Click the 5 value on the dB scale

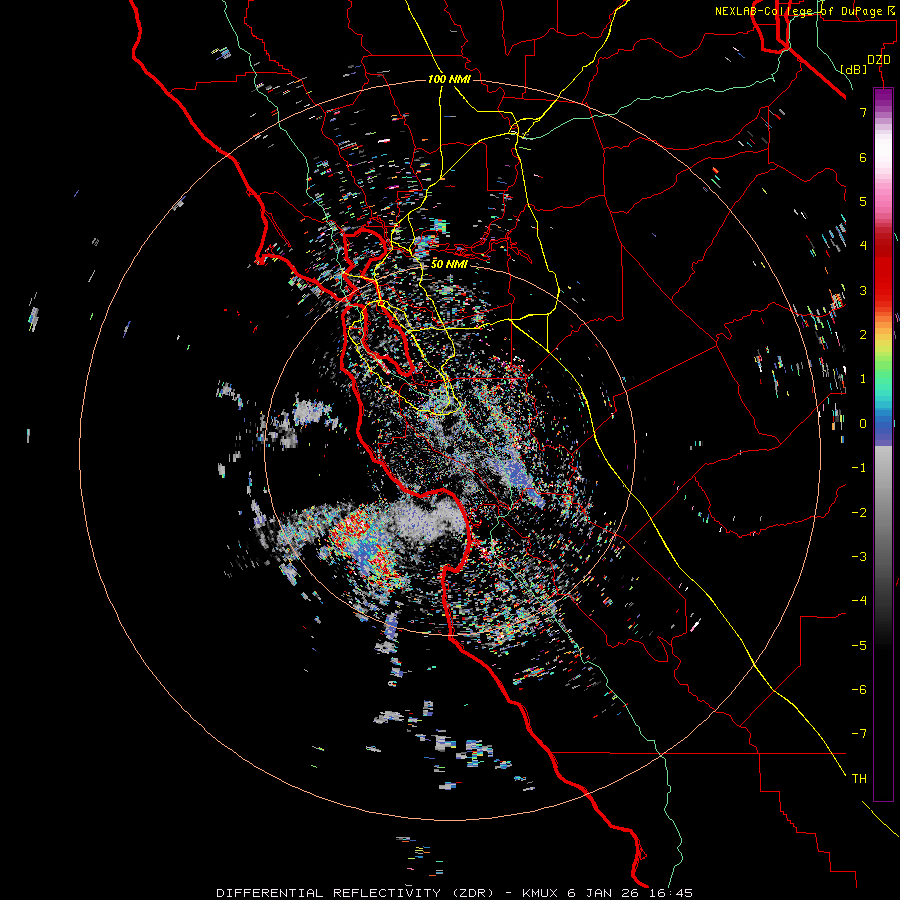tap(863, 201)
